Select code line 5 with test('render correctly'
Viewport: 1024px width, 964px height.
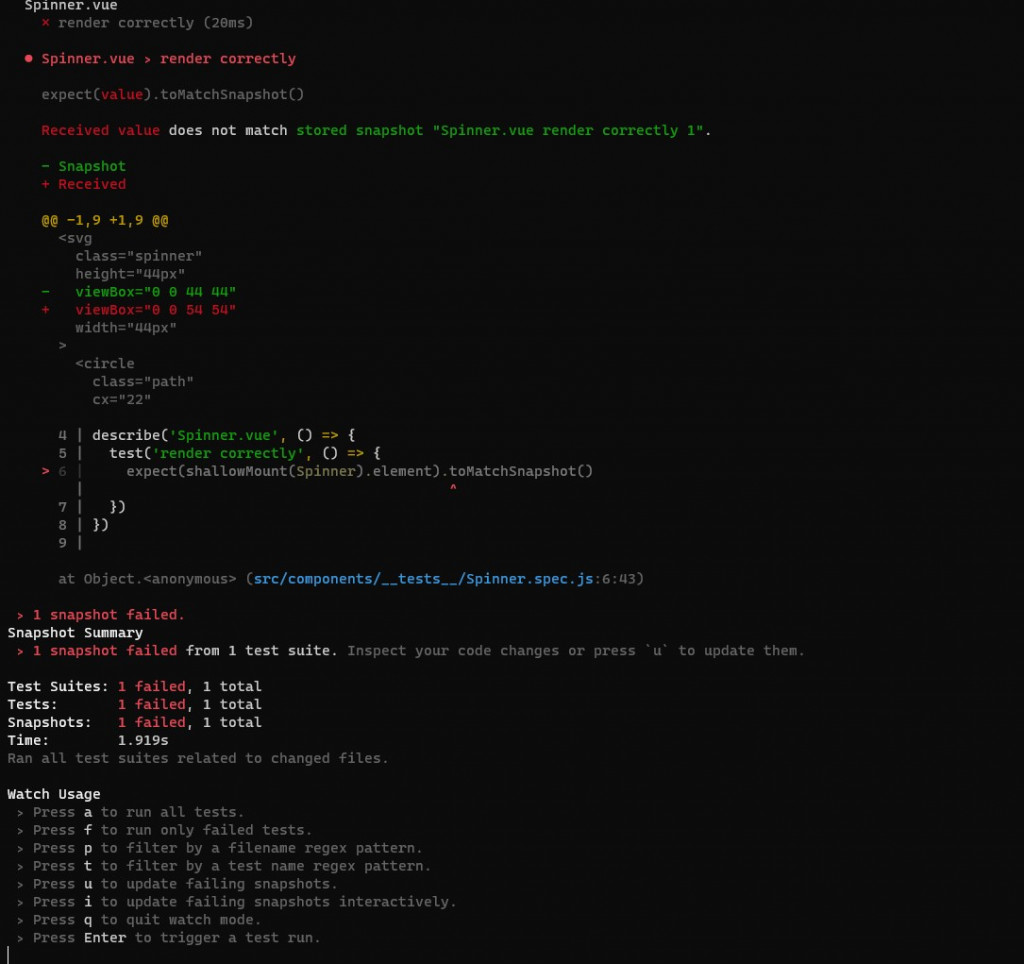coord(219,453)
